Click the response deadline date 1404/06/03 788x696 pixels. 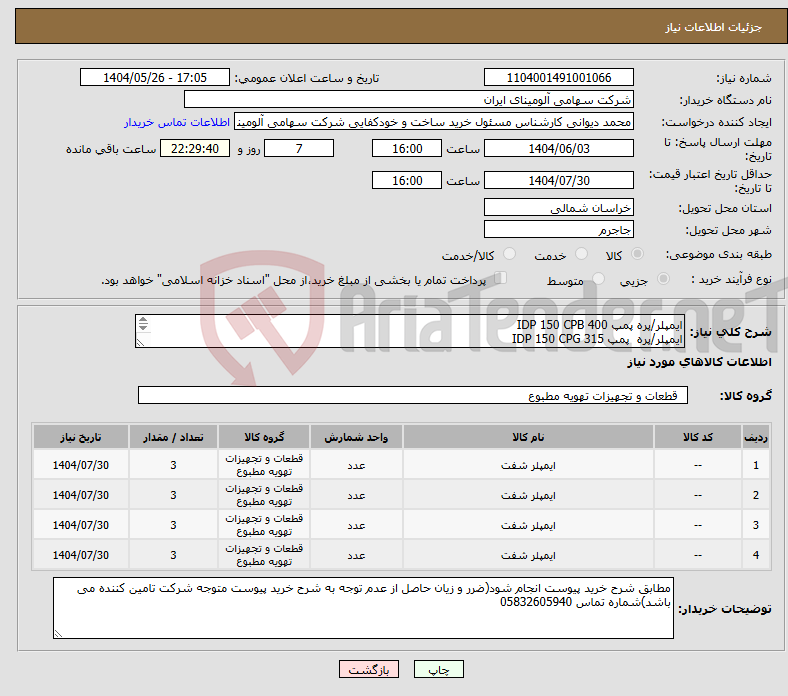558,148
